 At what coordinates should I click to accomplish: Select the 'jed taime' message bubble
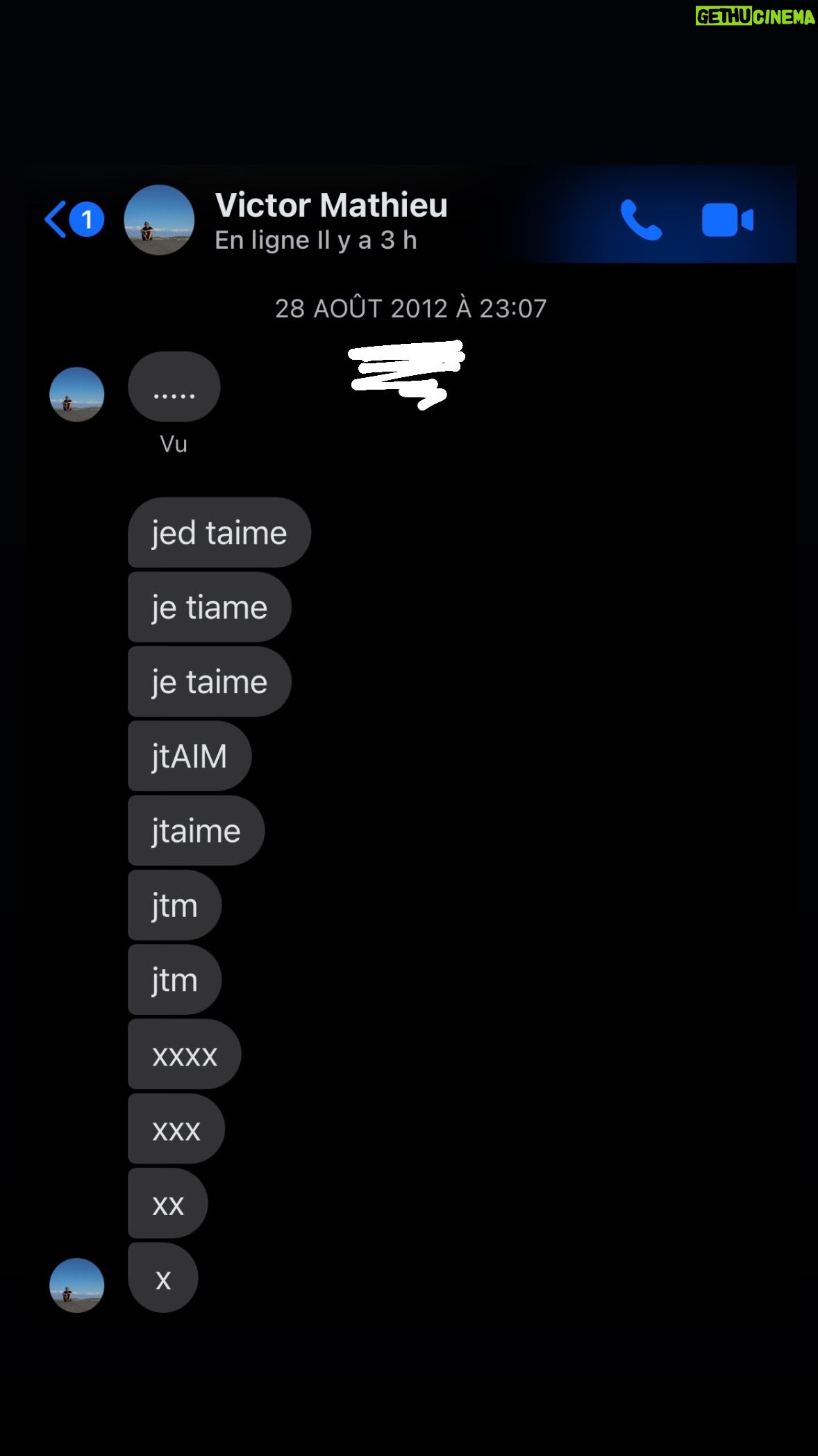[x=219, y=533]
